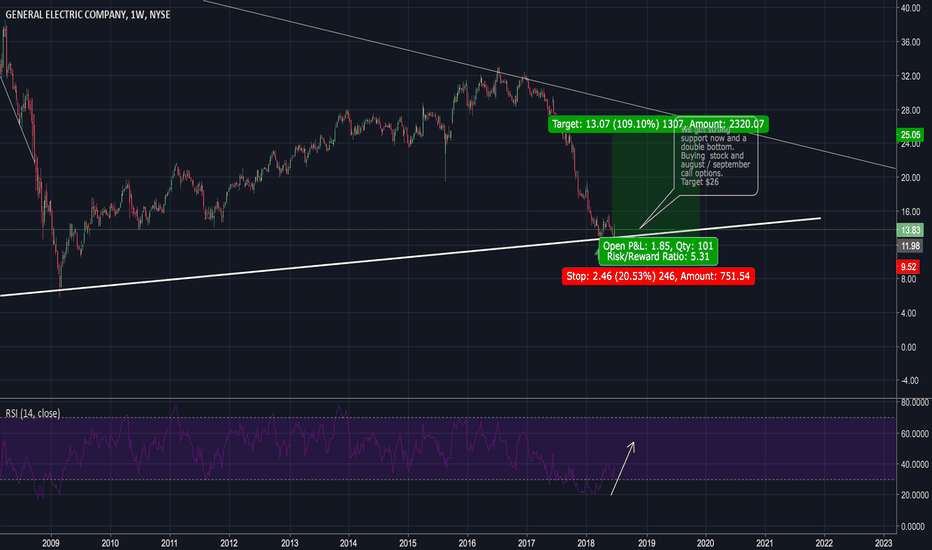Click the 2013 label on time axis

[x=289, y=543]
